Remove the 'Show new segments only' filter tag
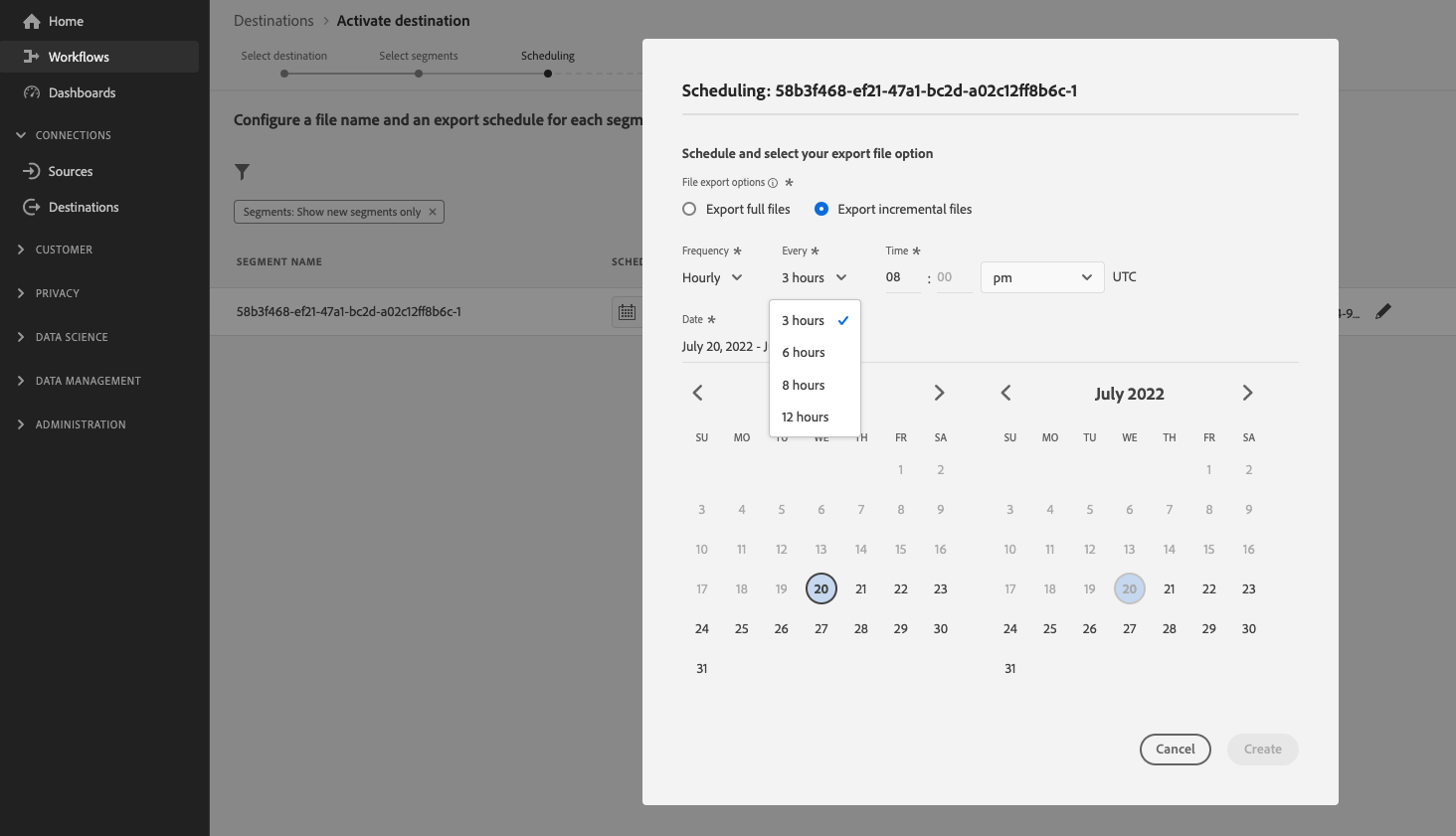Viewport: 1456px width, 836px height. tap(433, 212)
